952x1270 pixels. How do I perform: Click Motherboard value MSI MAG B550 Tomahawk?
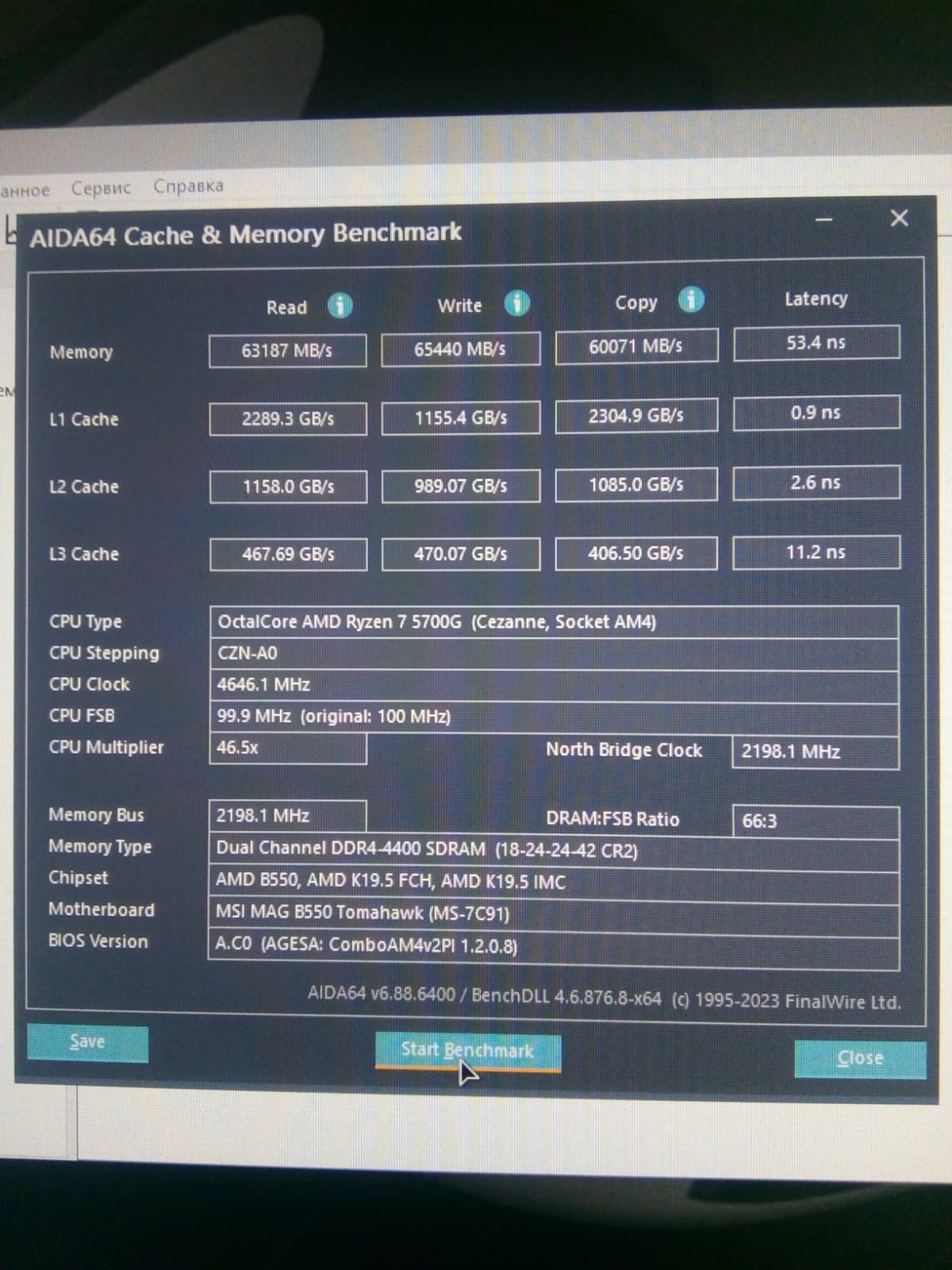coord(553,914)
